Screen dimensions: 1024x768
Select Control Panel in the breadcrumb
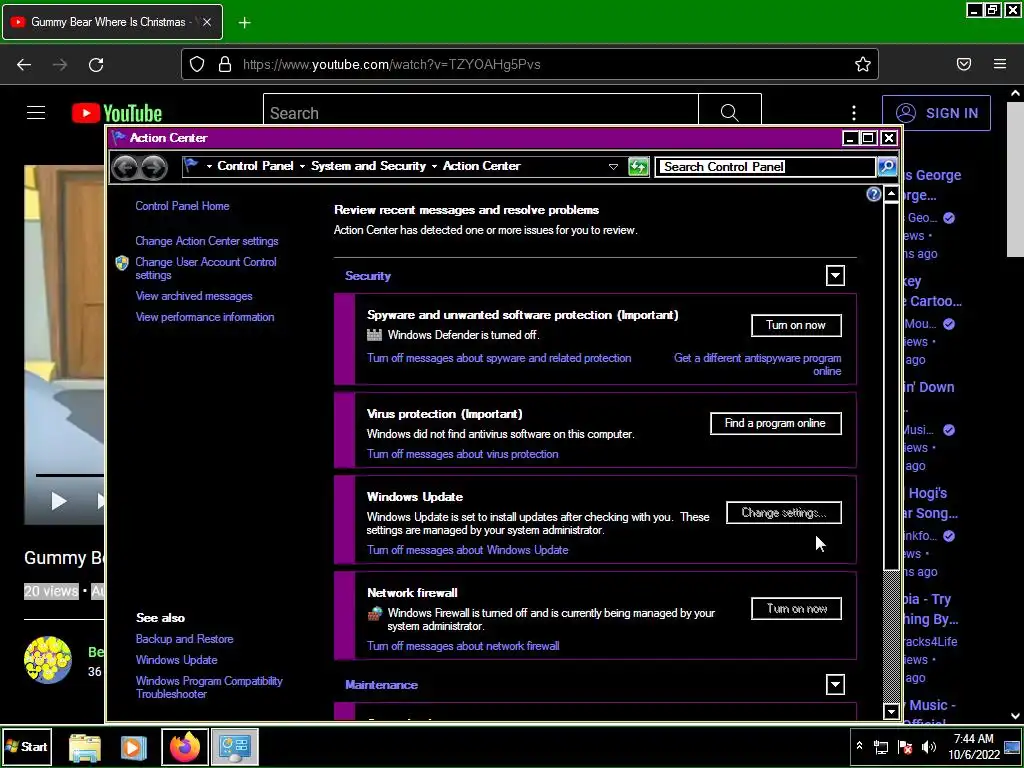(255, 166)
